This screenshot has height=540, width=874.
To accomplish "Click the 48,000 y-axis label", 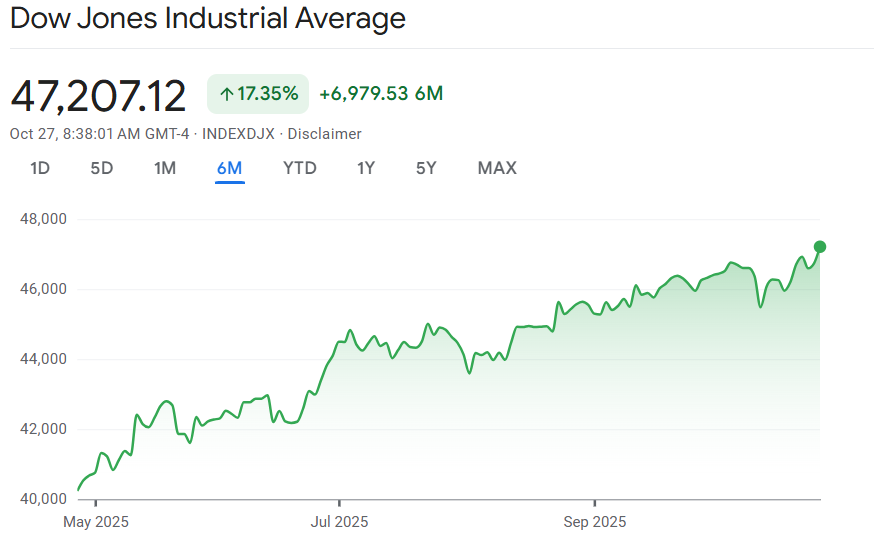I will pyautogui.click(x=42, y=219).
